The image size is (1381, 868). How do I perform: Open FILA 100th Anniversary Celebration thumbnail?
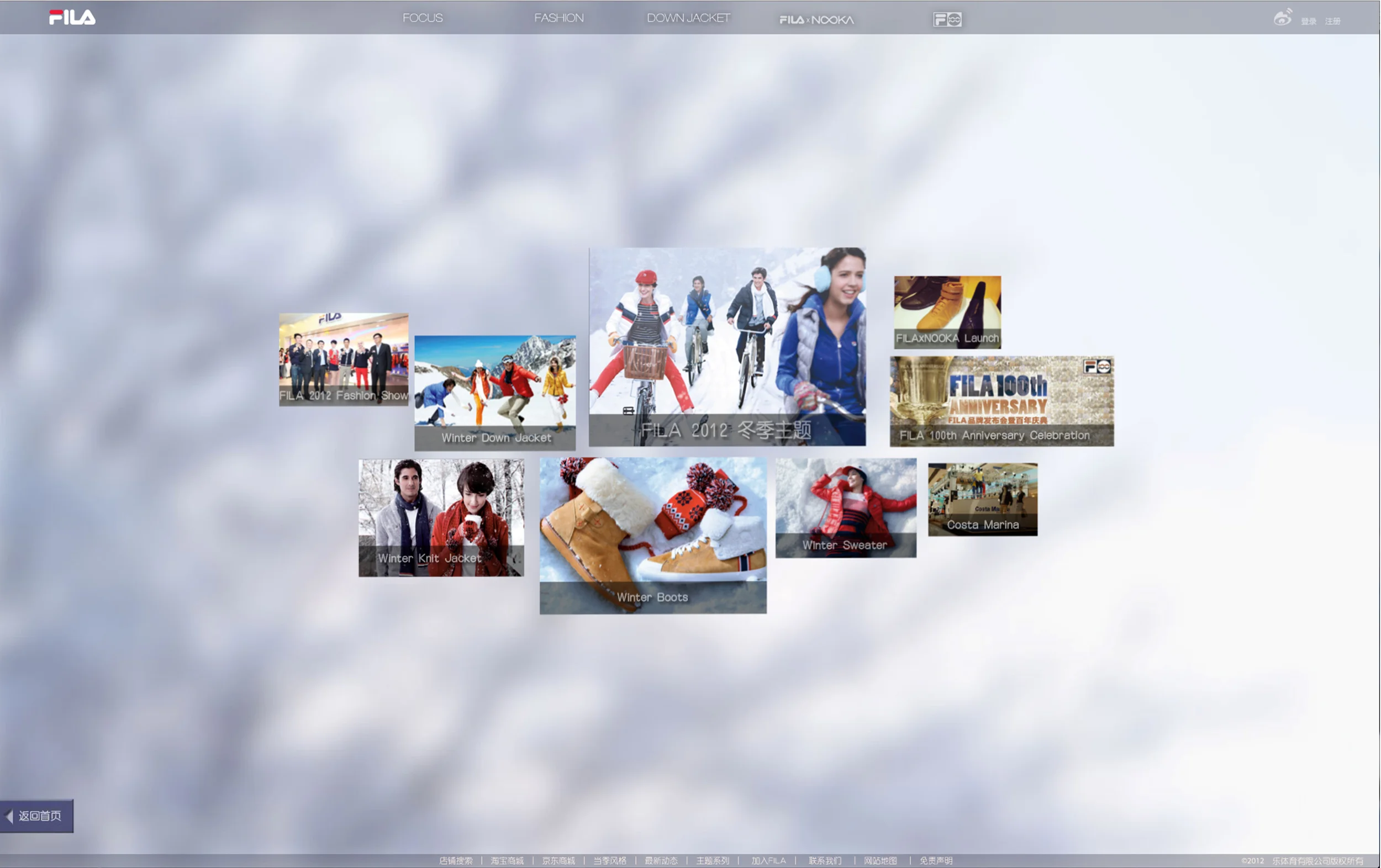(x=1002, y=401)
